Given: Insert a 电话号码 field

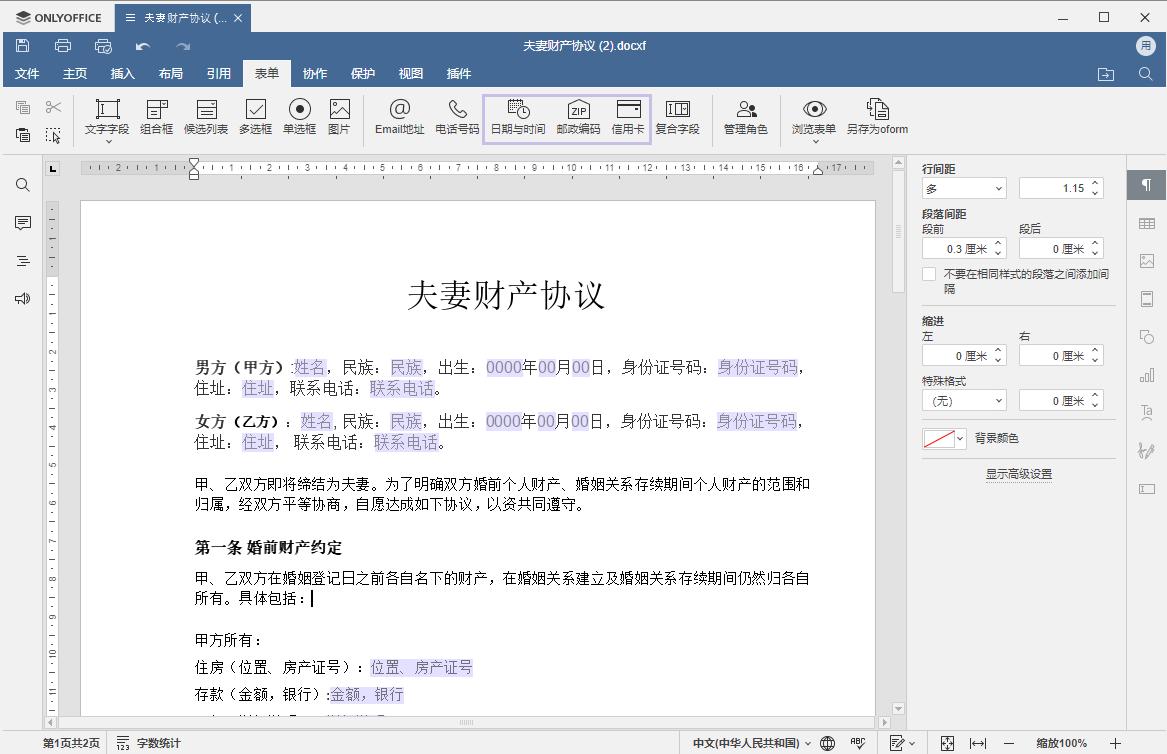Looking at the screenshot, I should click(x=458, y=117).
